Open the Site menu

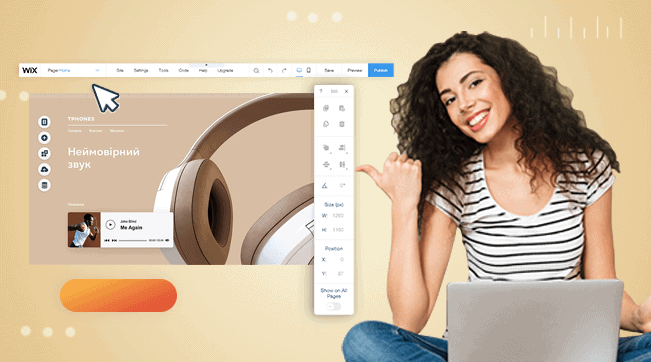(120, 71)
